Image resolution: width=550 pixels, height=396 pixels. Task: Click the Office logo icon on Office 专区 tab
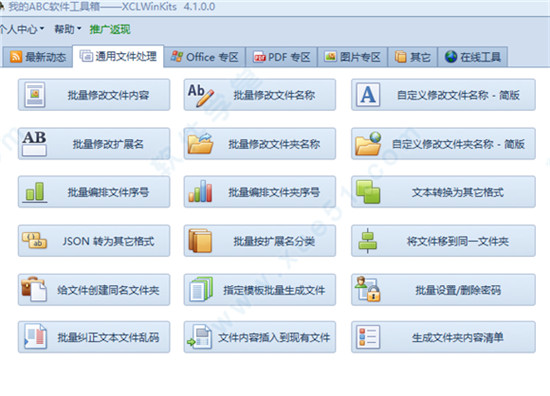pos(176,56)
